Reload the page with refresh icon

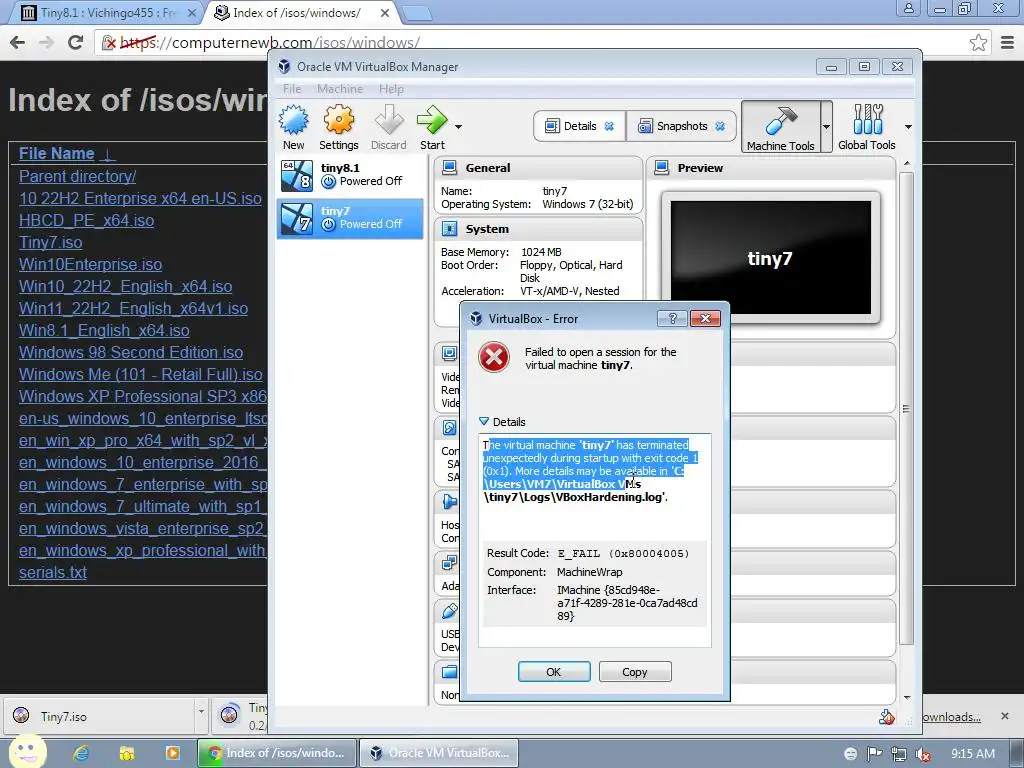(x=76, y=42)
